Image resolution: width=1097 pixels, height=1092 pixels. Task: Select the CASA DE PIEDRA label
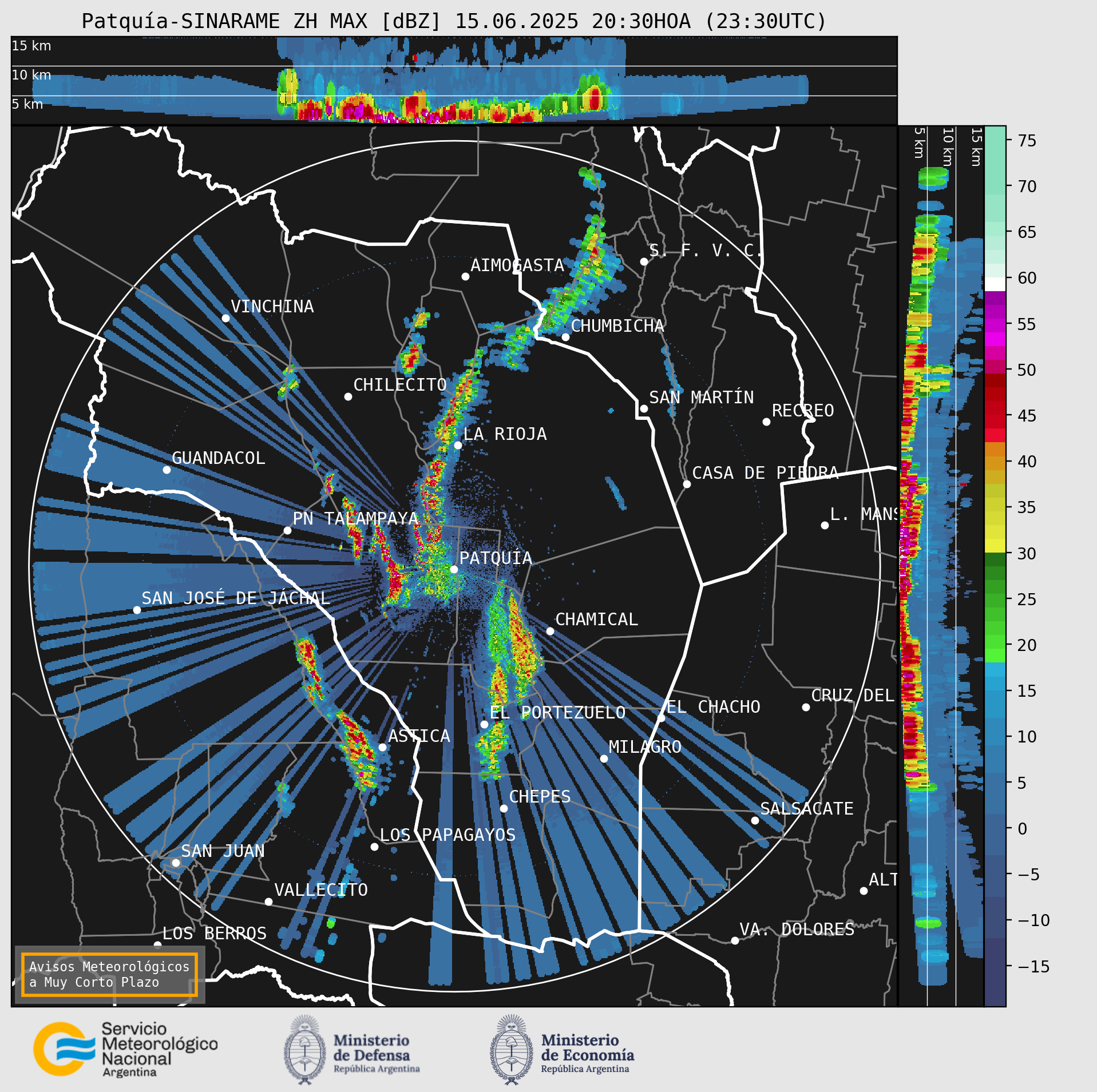pyautogui.click(x=766, y=473)
